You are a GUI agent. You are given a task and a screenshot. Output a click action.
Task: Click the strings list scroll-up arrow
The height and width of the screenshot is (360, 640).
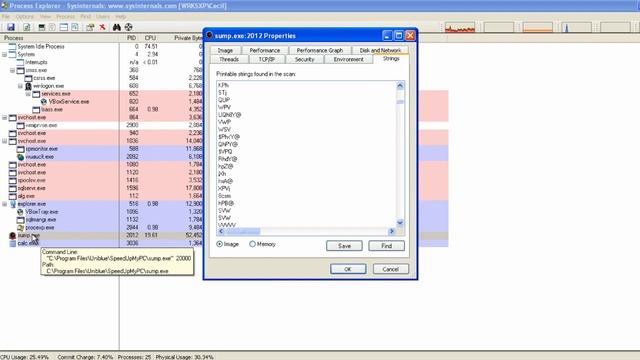pyautogui.click(x=400, y=85)
